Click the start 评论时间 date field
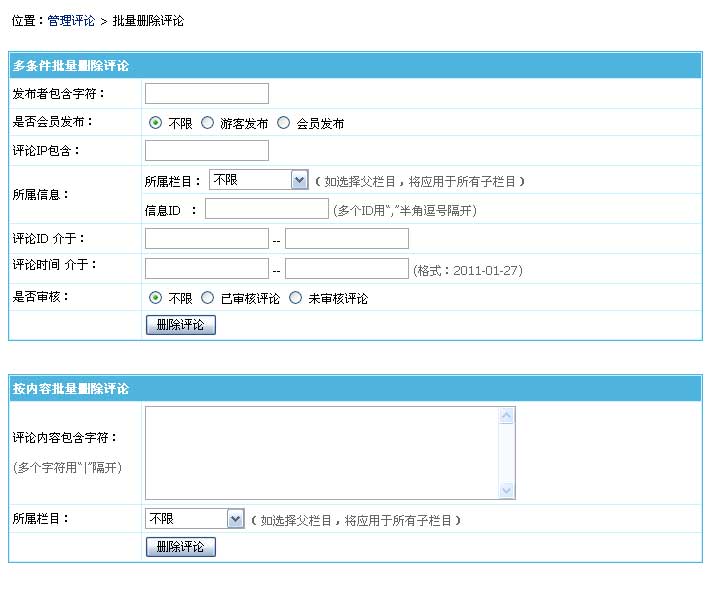 pos(207,269)
